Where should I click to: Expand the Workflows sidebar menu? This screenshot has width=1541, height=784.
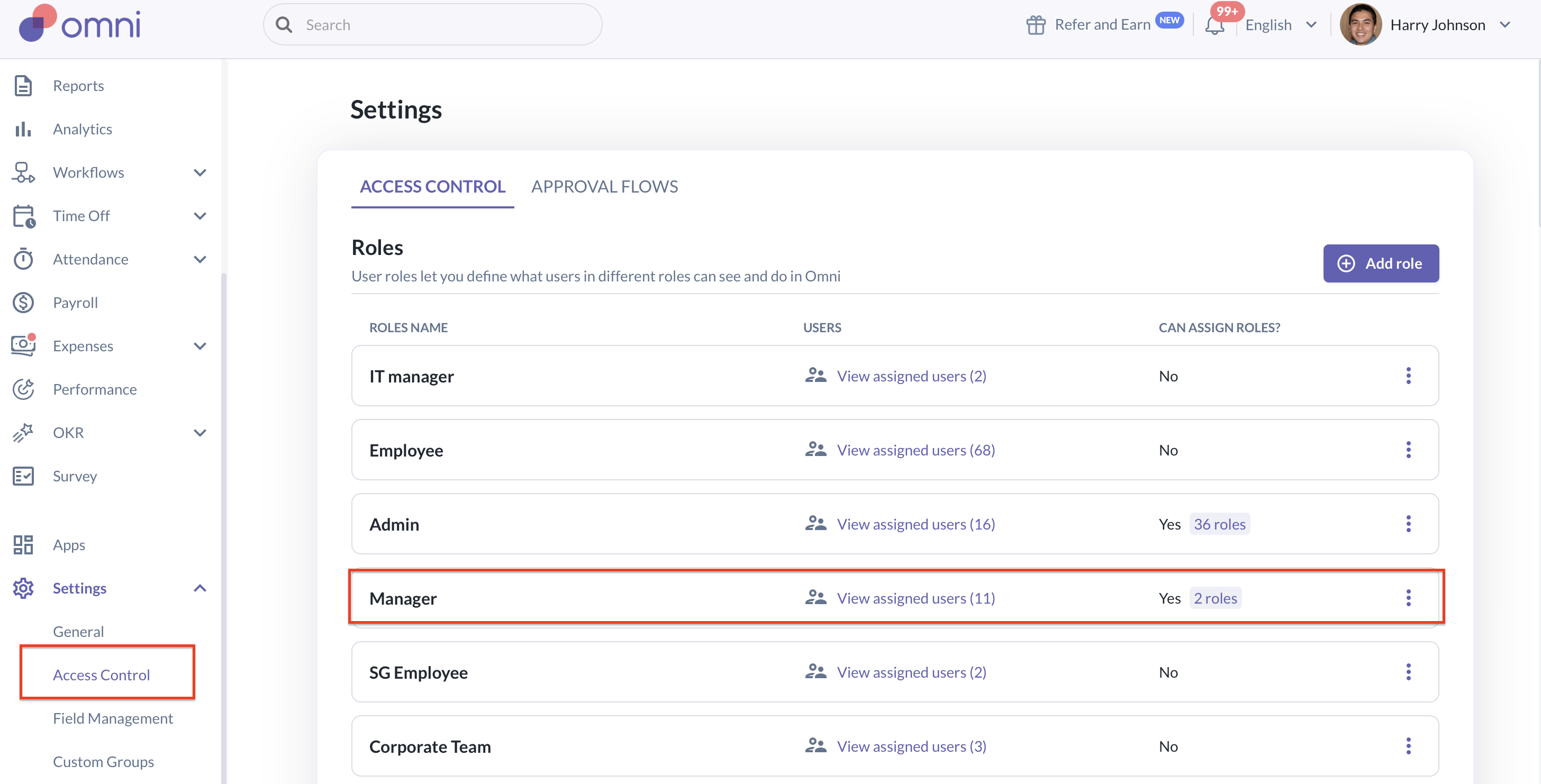click(x=200, y=173)
